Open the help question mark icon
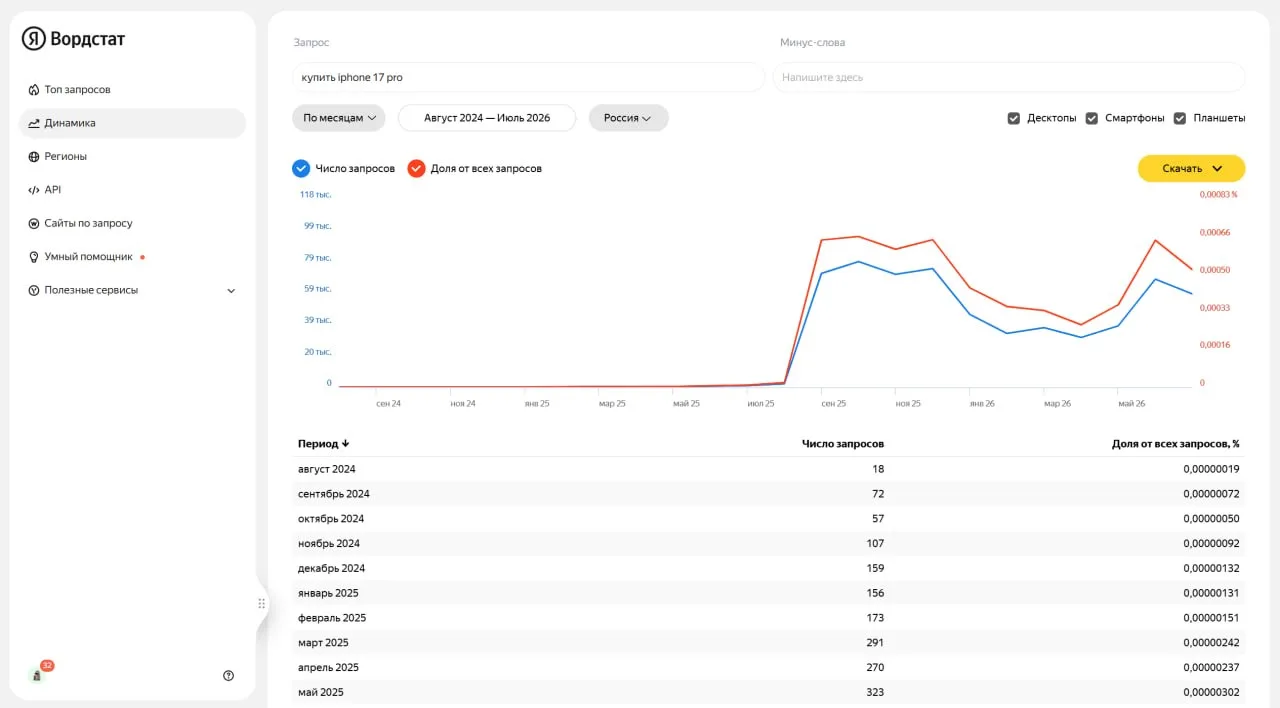The width and height of the screenshot is (1280, 708). (228, 676)
